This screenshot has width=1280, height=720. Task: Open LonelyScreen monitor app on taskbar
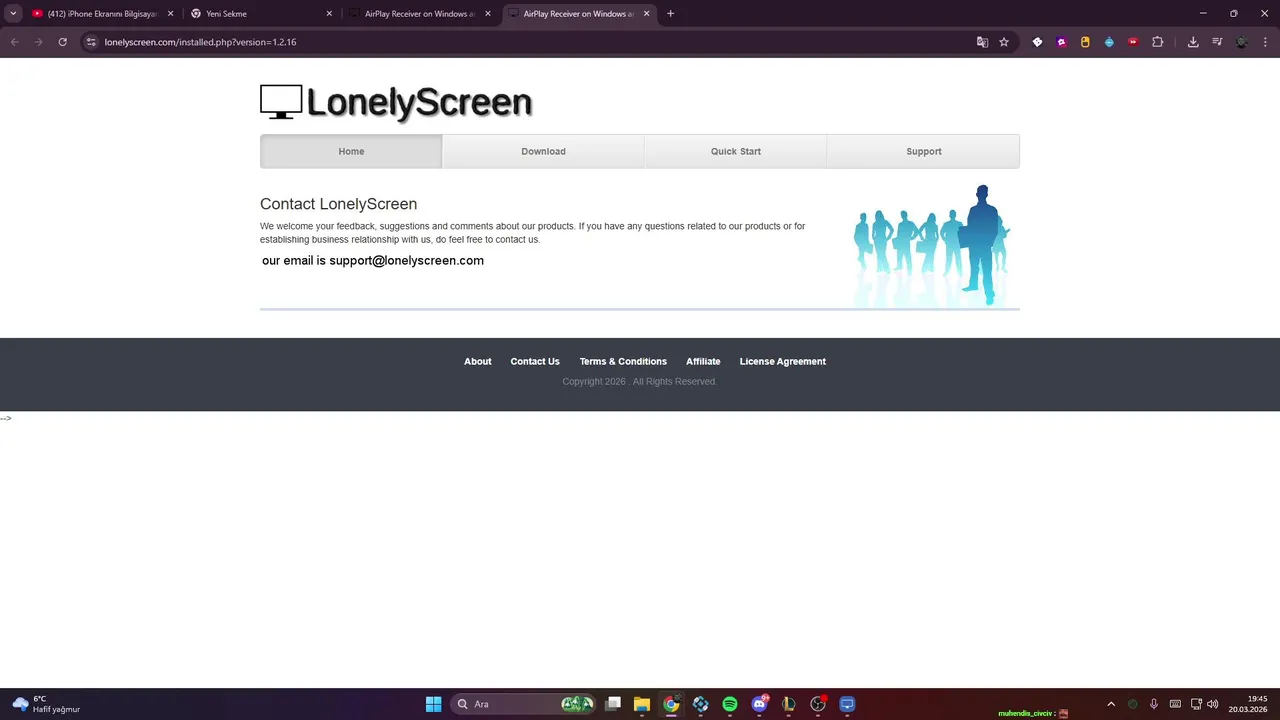pos(847,704)
